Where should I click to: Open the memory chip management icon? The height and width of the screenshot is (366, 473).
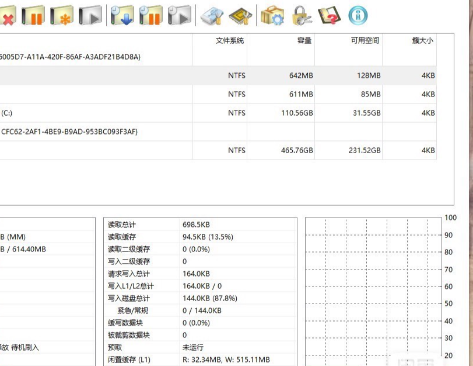pyautogui.click(x=240, y=16)
